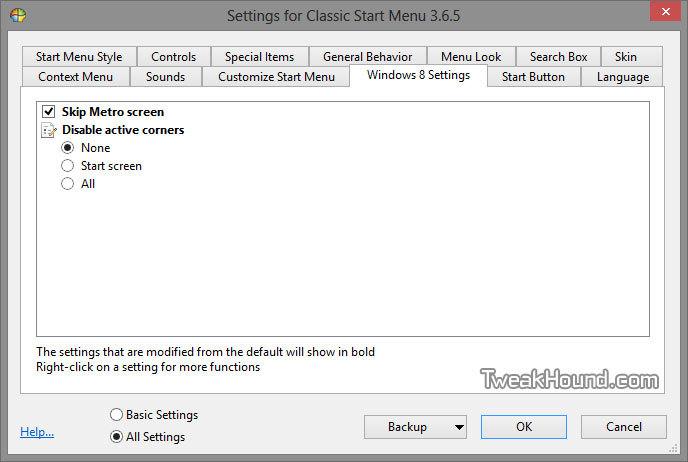Switch to Basic Settings mode

116,415
